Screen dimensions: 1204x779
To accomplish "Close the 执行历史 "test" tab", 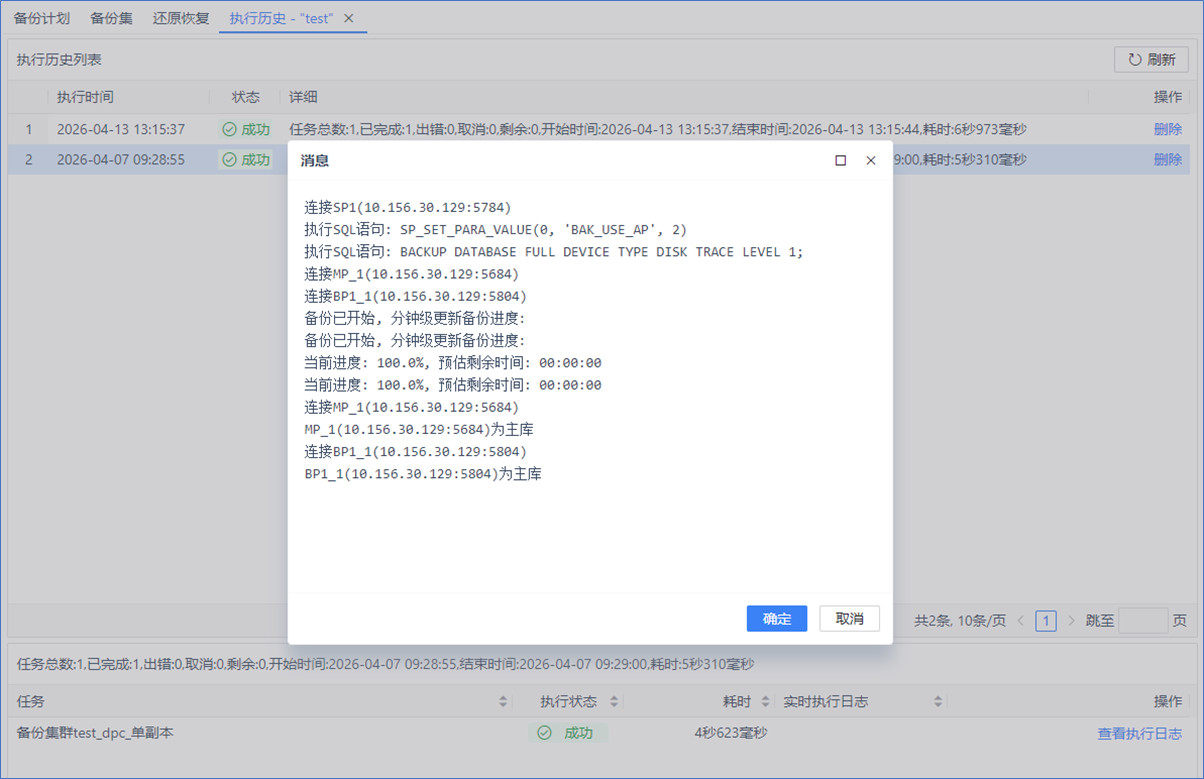I will pyautogui.click(x=348, y=18).
